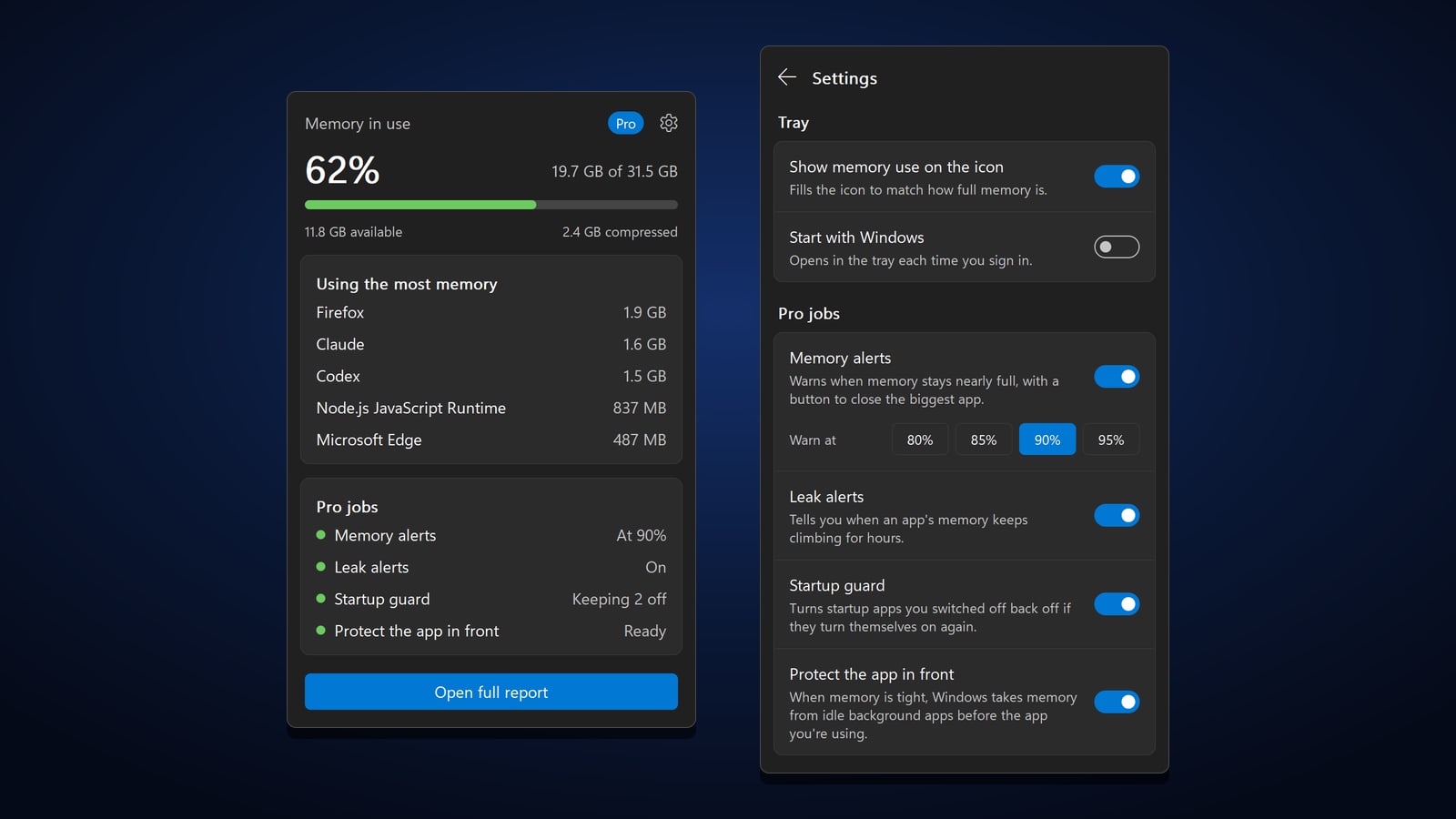Click the '19.7 GB of 31.5 GB' text
This screenshot has width=1456, height=819.
tap(614, 171)
